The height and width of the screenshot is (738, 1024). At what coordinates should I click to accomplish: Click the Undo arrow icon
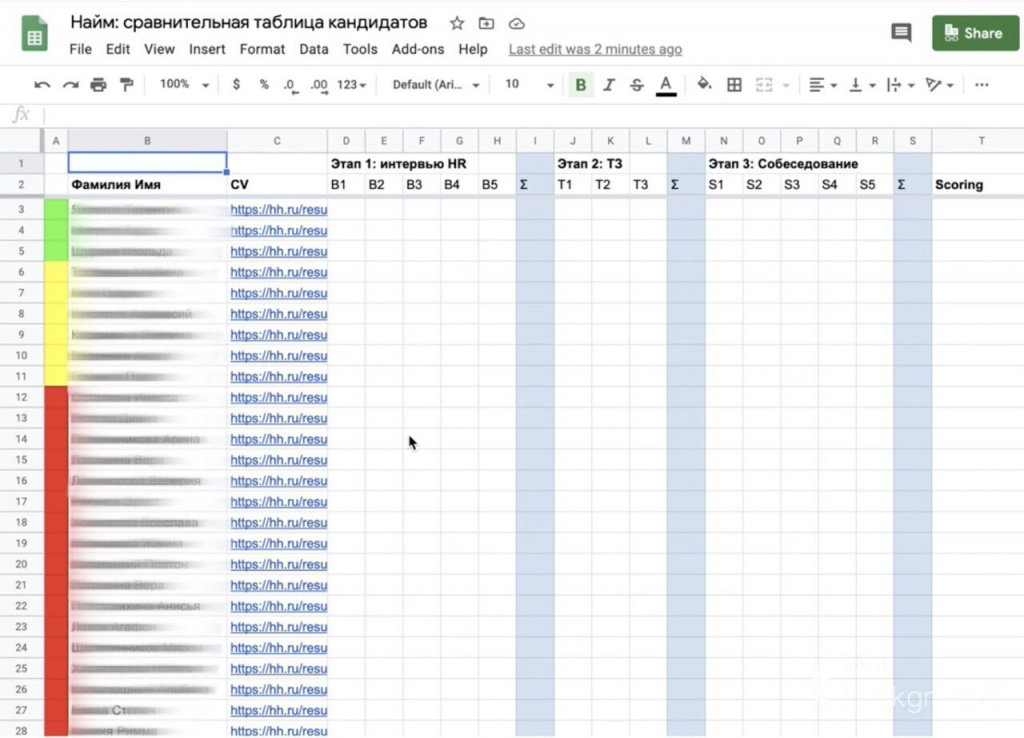tap(42, 85)
